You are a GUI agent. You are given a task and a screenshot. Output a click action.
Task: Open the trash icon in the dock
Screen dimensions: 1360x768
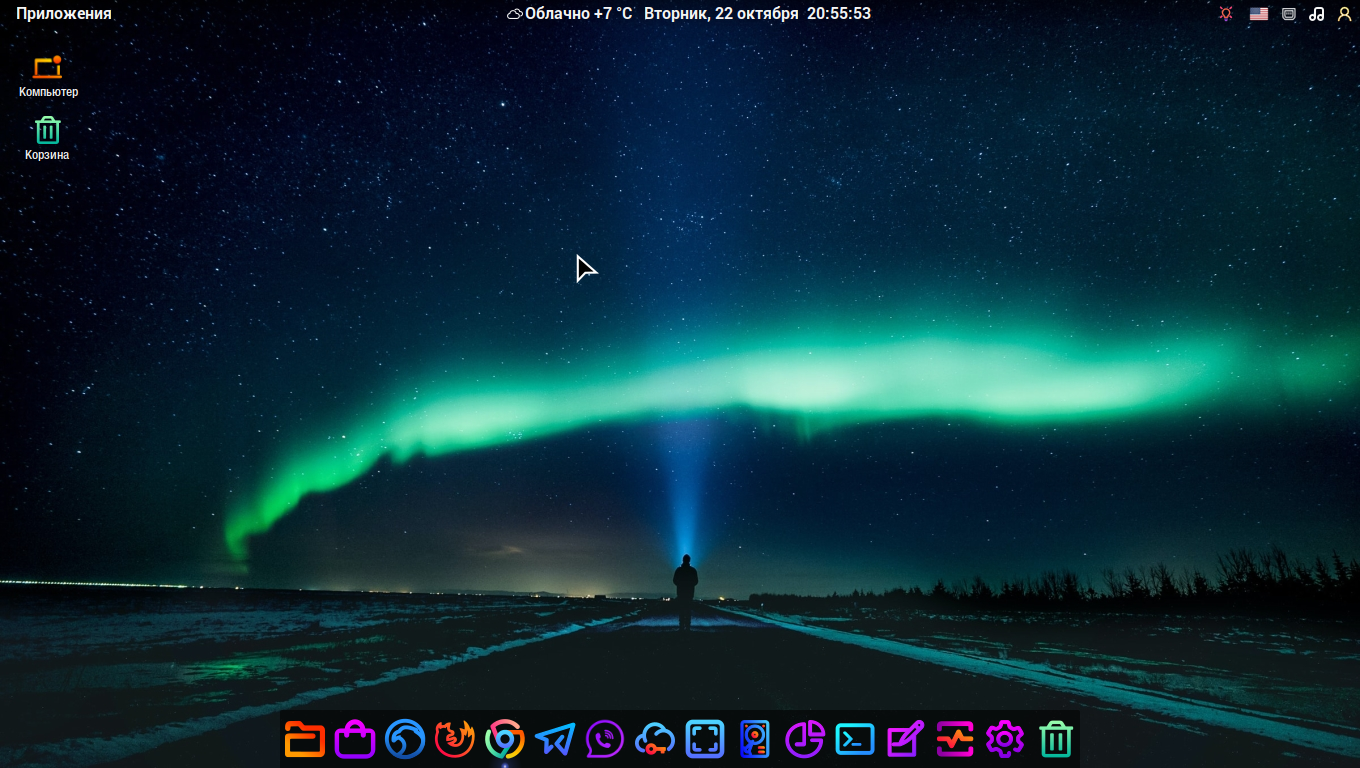[1055, 739]
